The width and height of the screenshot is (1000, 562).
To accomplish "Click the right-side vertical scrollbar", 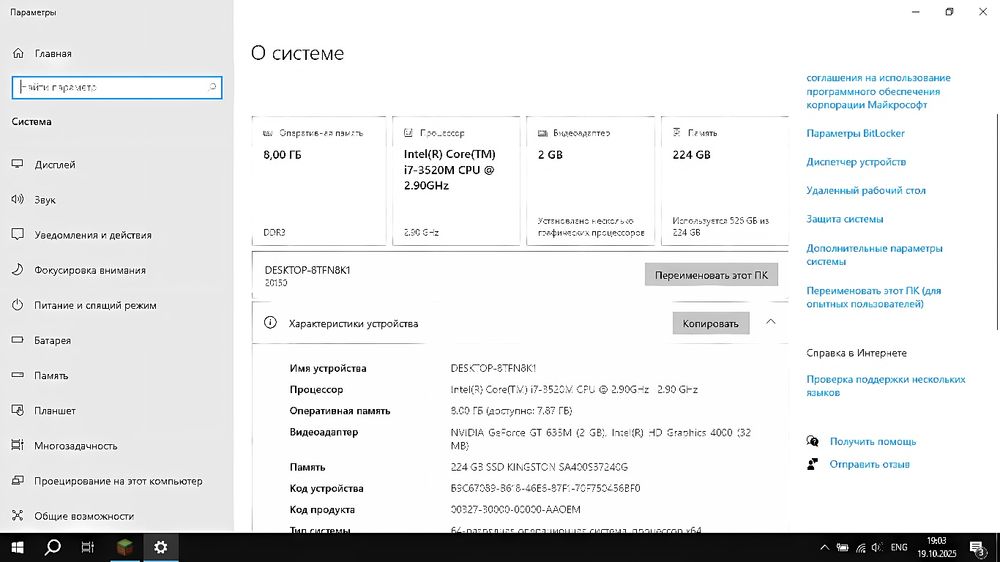I will point(996,222).
